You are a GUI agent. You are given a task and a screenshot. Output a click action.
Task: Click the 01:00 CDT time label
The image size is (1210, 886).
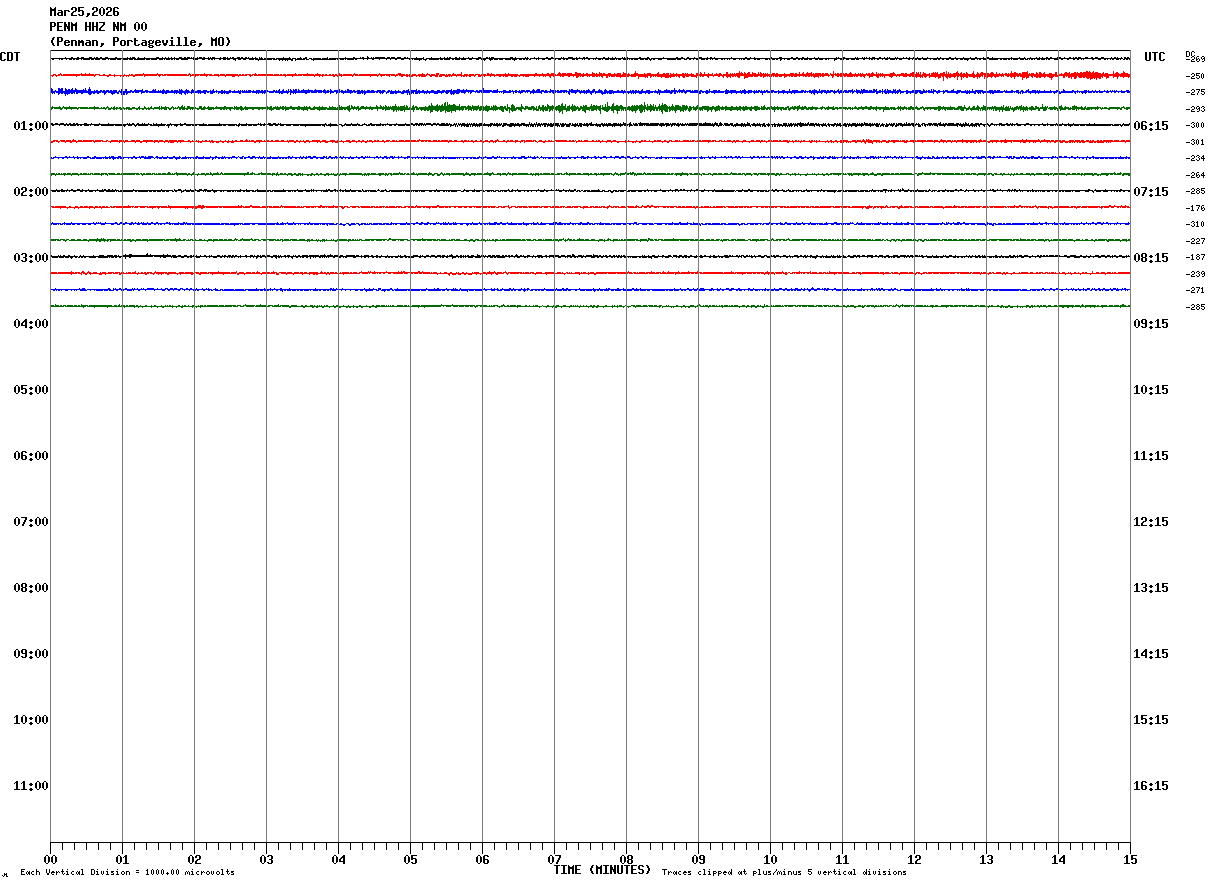31,126
